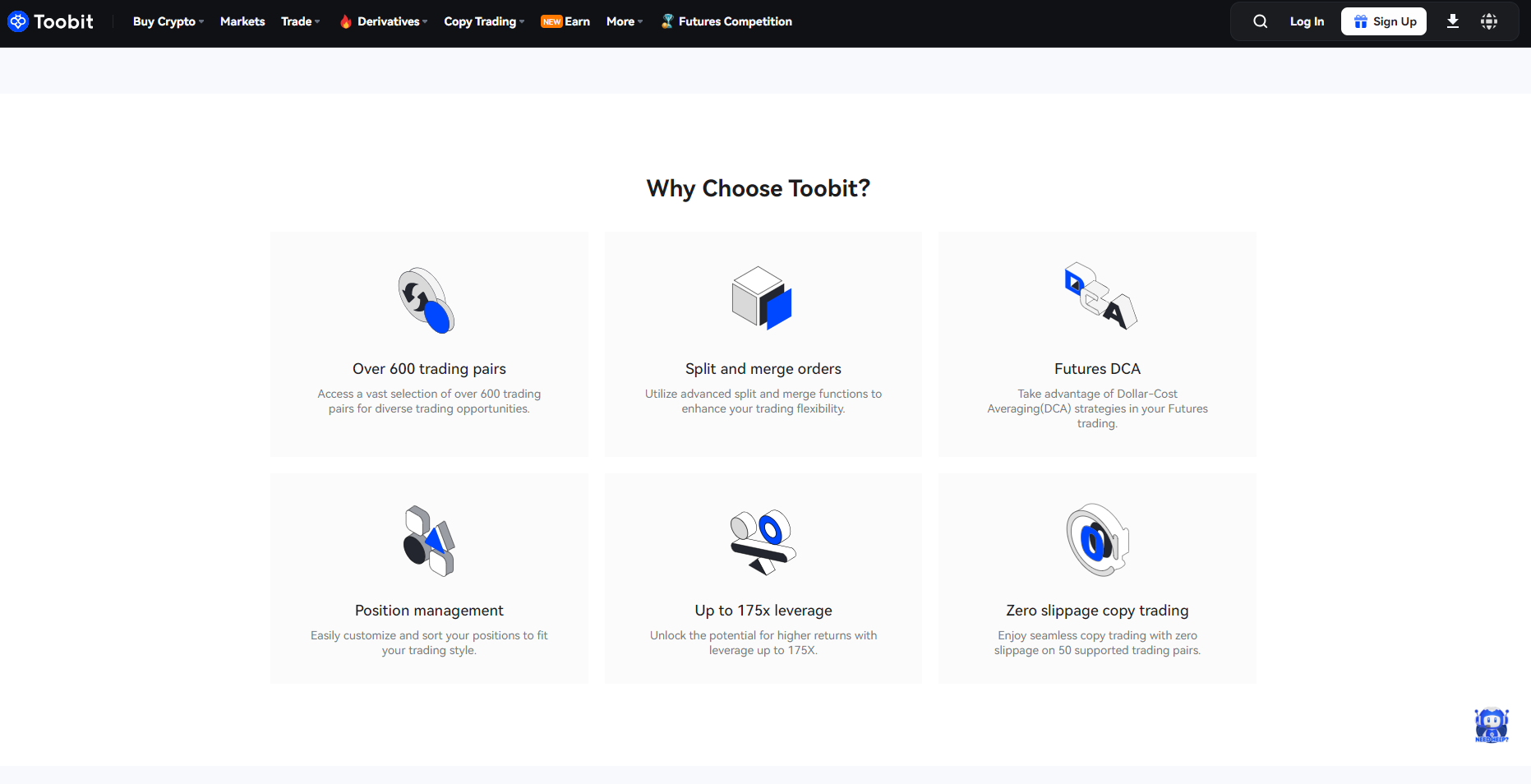Expand the Buy Crypto dropdown
The width and height of the screenshot is (1531, 784).
coord(168,21)
